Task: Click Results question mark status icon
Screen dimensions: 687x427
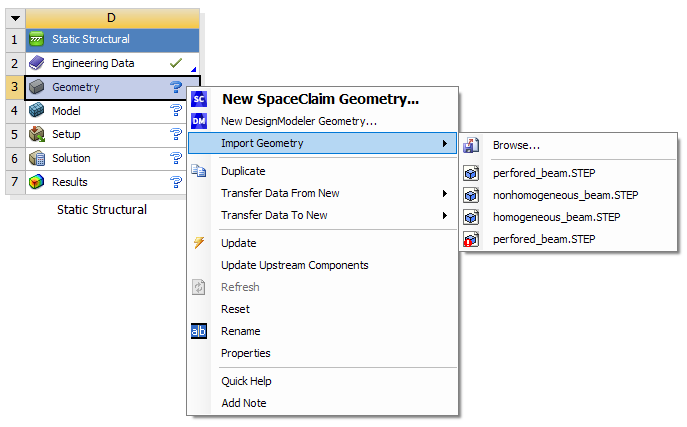Action: pos(176,182)
